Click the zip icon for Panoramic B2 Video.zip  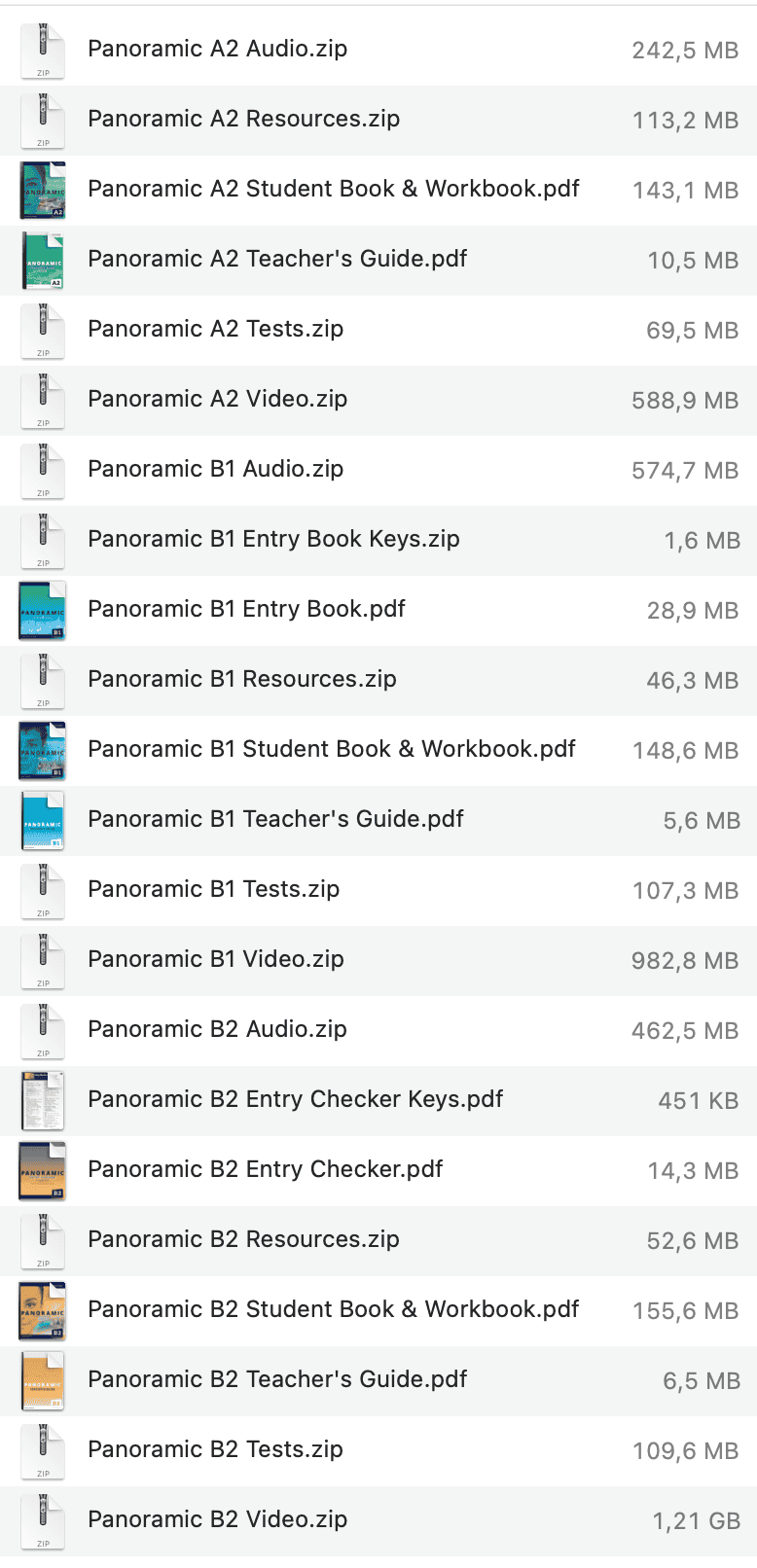pyautogui.click(x=43, y=1521)
